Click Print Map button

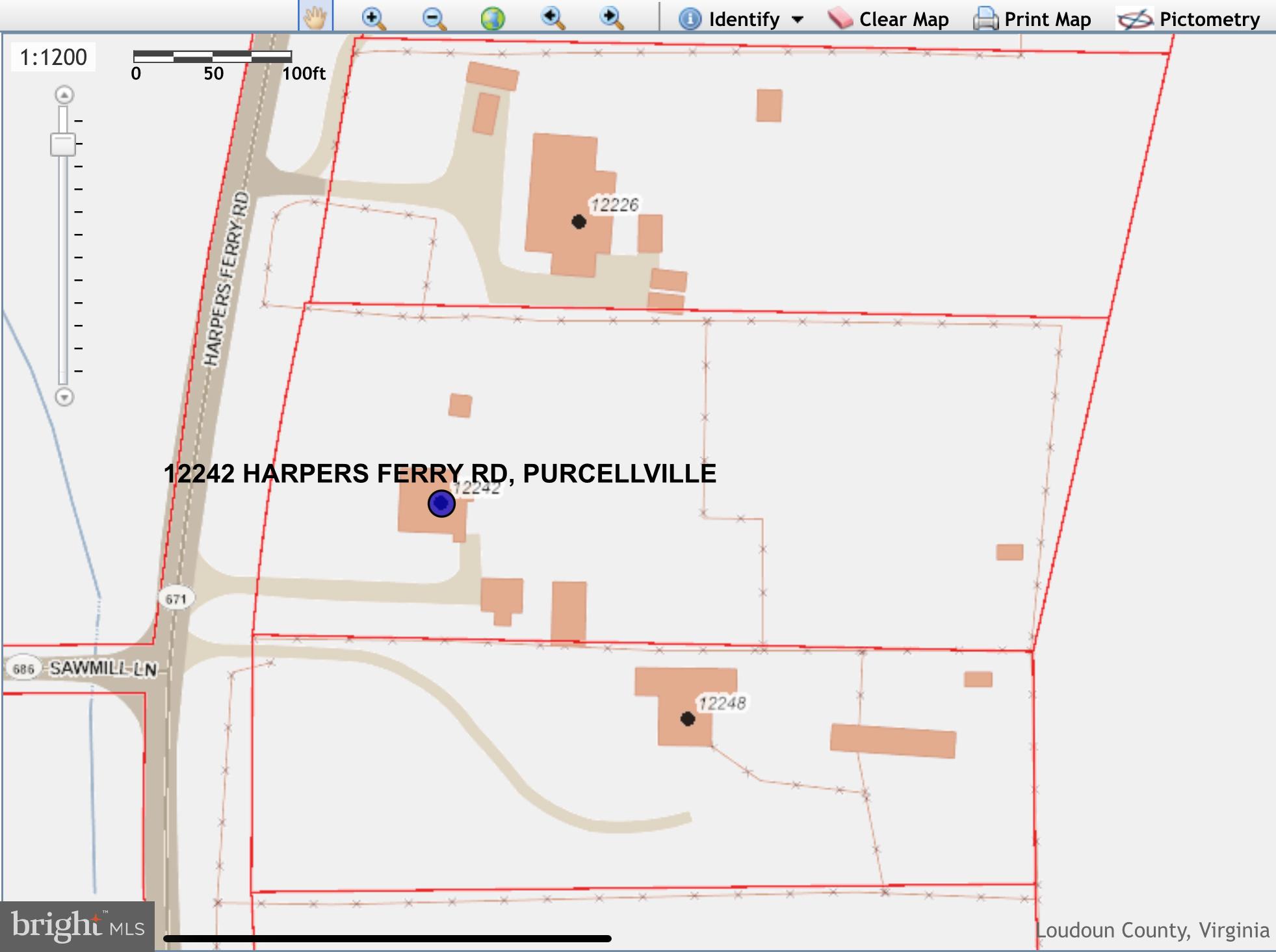click(1032, 19)
